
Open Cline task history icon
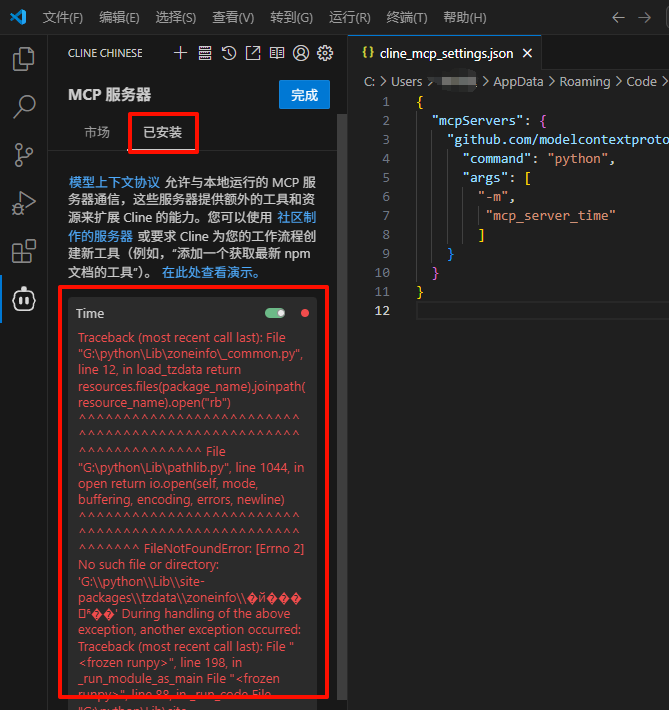coord(229,53)
